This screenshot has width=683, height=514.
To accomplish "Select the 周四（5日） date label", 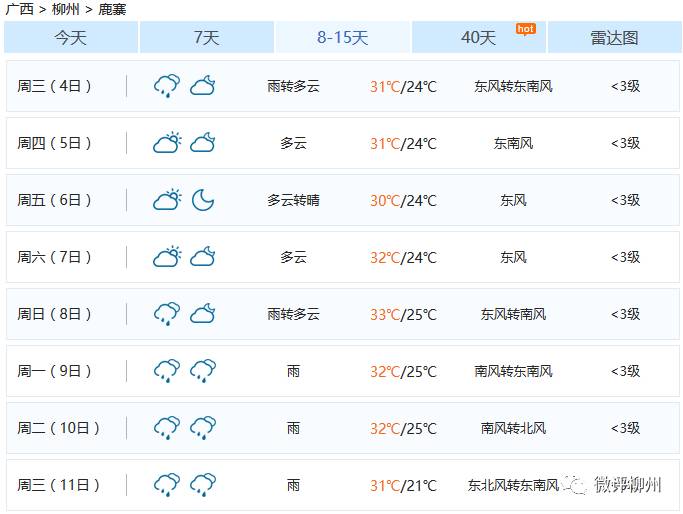I will coord(54,143).
